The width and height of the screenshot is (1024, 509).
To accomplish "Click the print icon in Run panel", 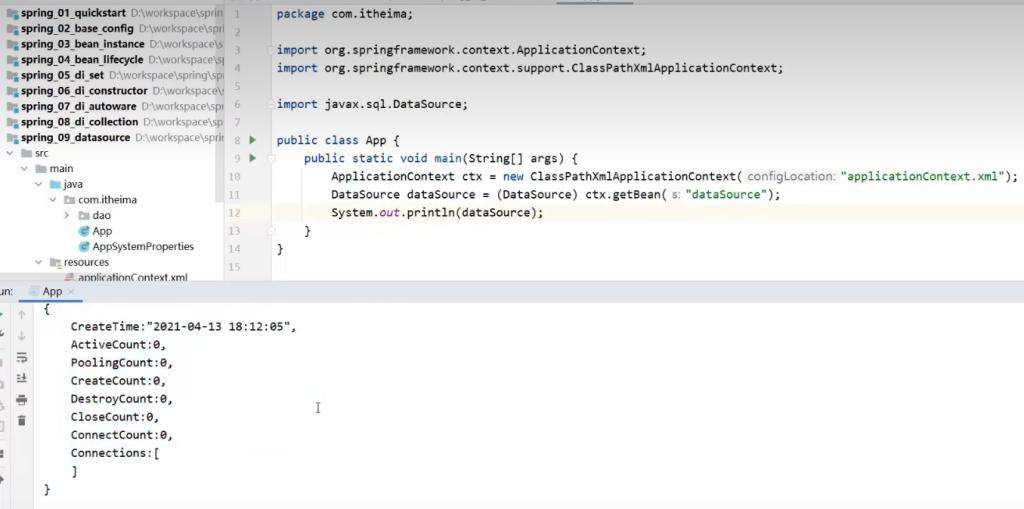I will (21, 400).
